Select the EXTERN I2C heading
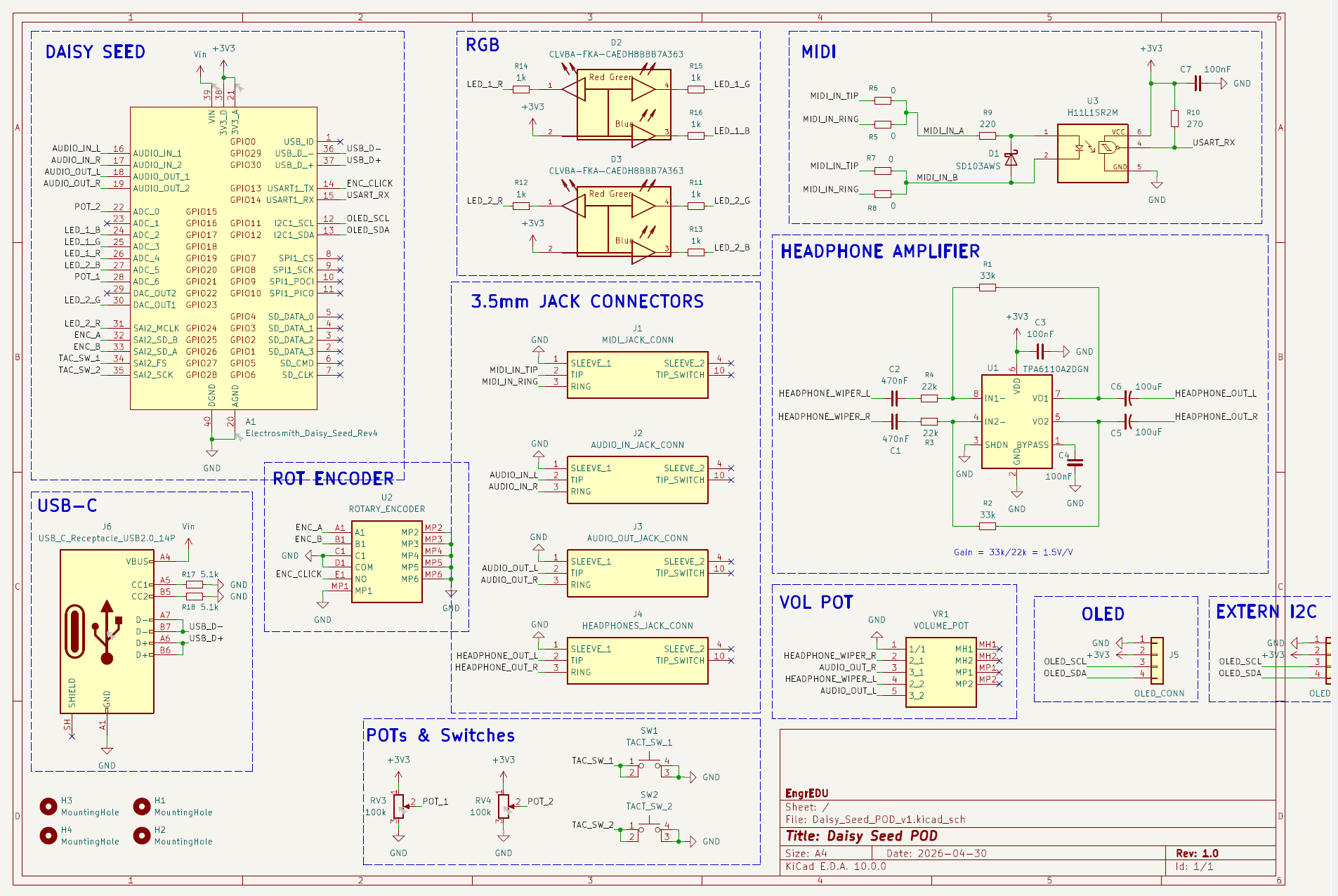Image resolution: width=1338 pixels, height=896 pixels. (1266, 612)
